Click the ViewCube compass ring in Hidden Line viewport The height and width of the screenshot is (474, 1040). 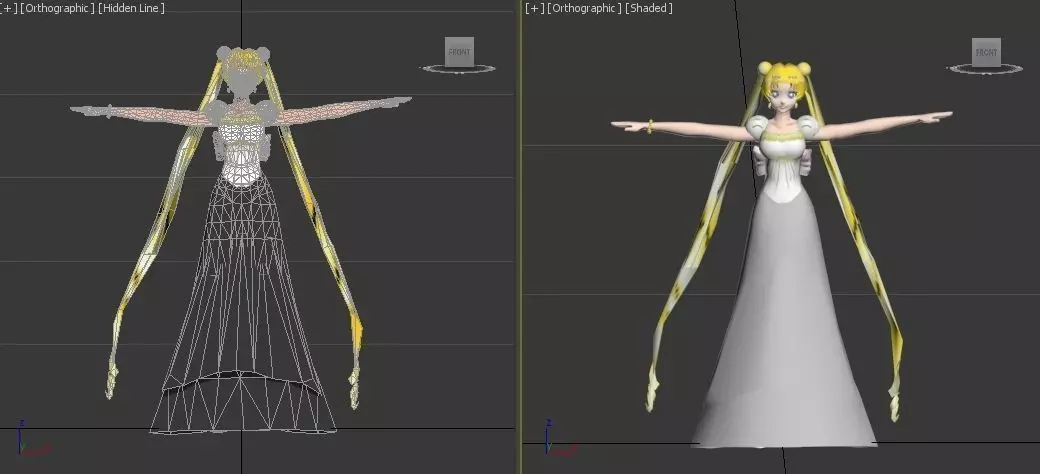pos(458,68)
